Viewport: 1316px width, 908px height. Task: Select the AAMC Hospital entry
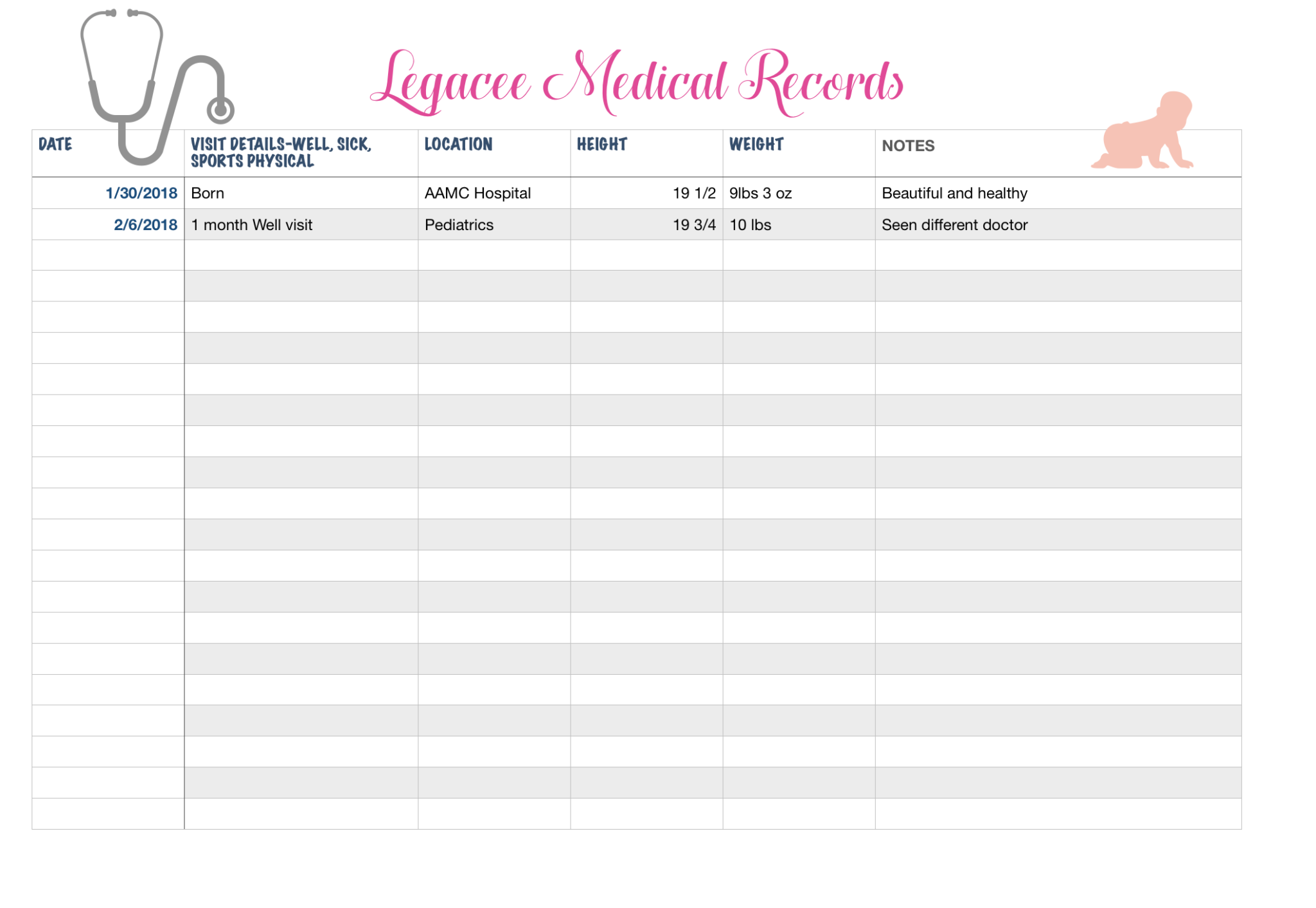[477, 193]
